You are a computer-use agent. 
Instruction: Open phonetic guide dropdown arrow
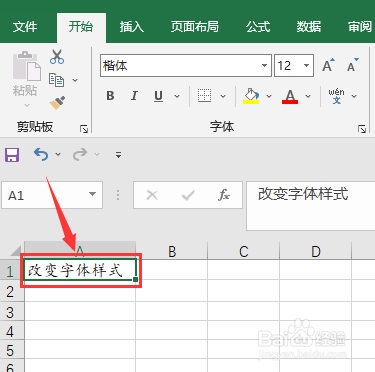coord(354,96)
